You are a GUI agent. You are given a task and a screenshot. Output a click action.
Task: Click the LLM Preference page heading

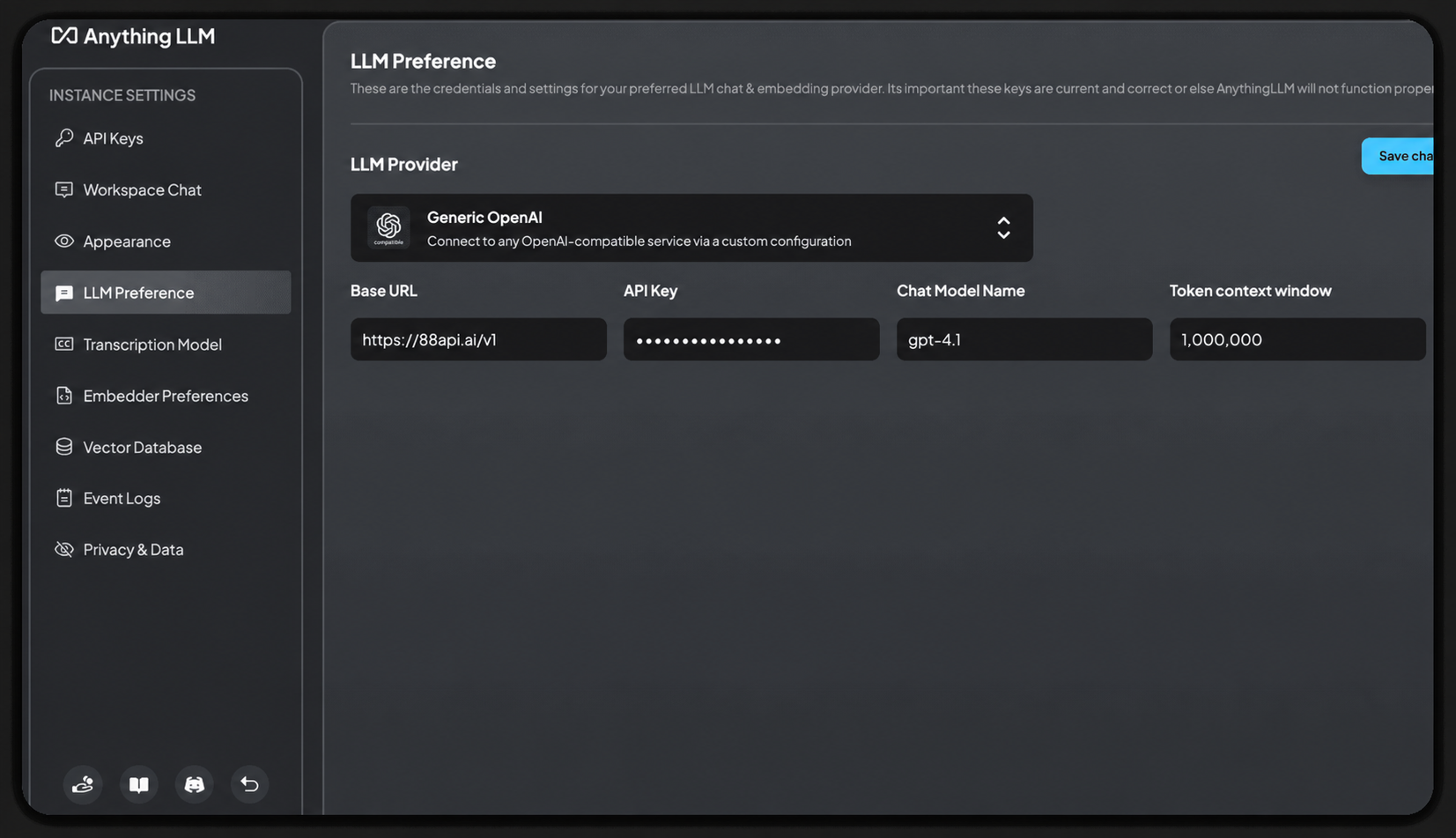pos(423,61)
